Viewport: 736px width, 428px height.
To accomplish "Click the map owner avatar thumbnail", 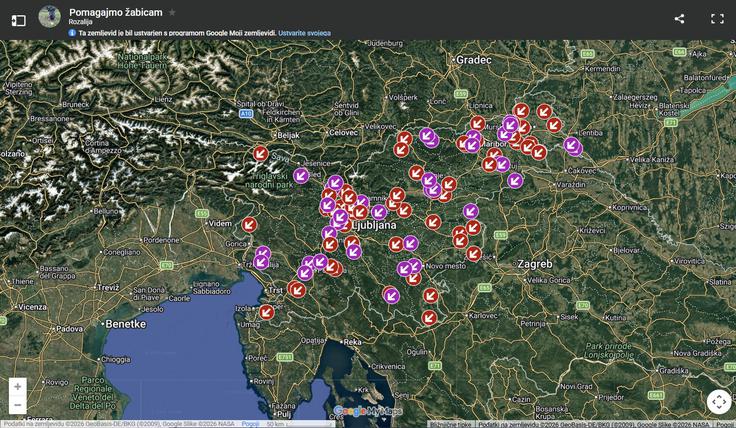I will [49, 16].
